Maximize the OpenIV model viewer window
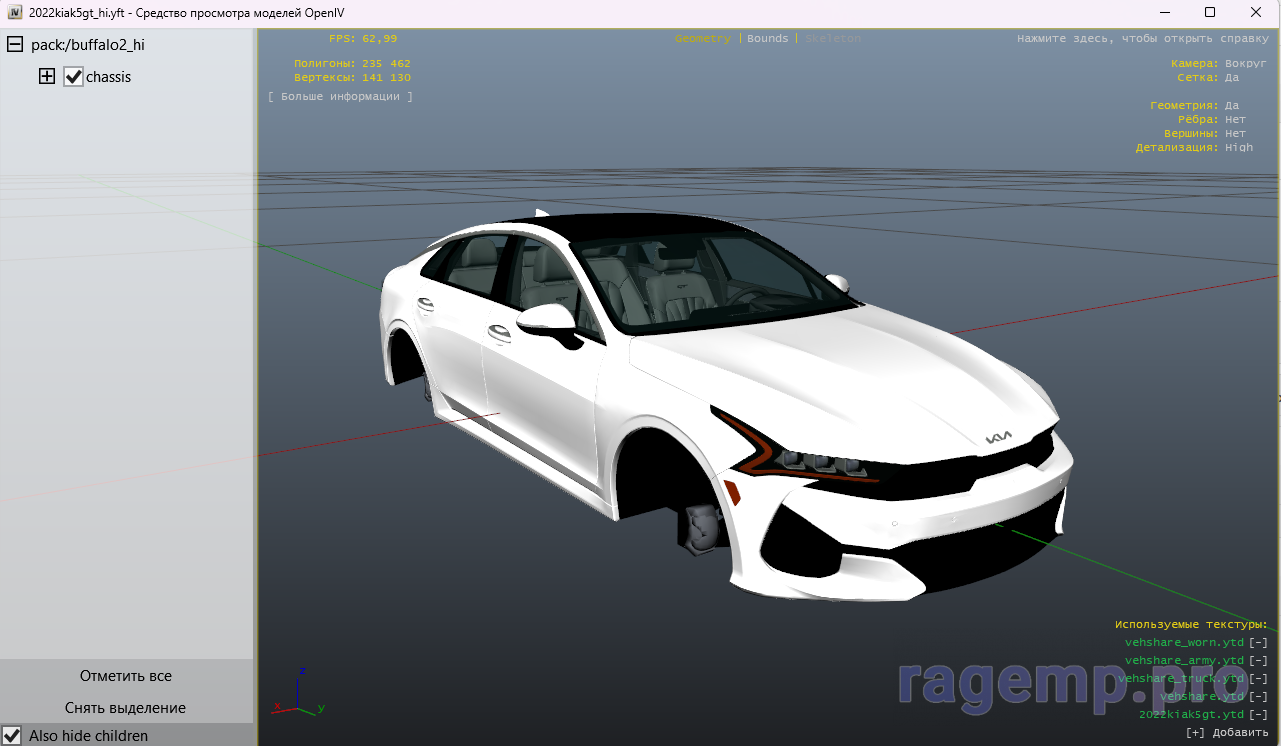Image resolution: width=1281 pixels, height=746 pixels. [1210, 12]
